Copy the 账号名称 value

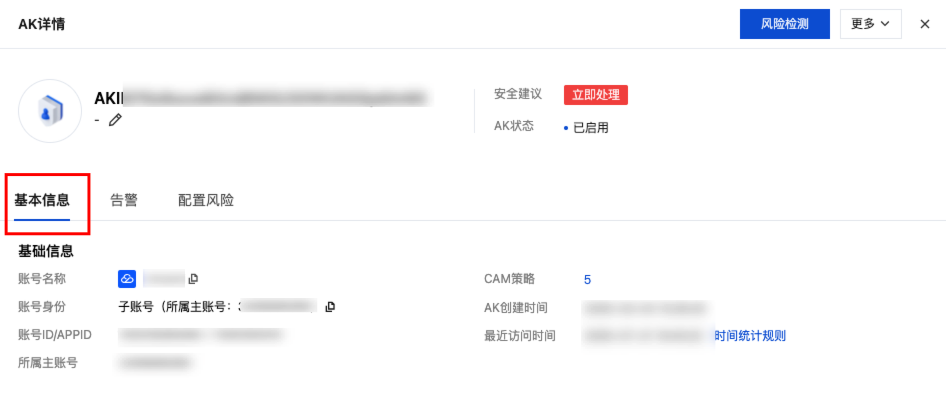click(194, 278)
